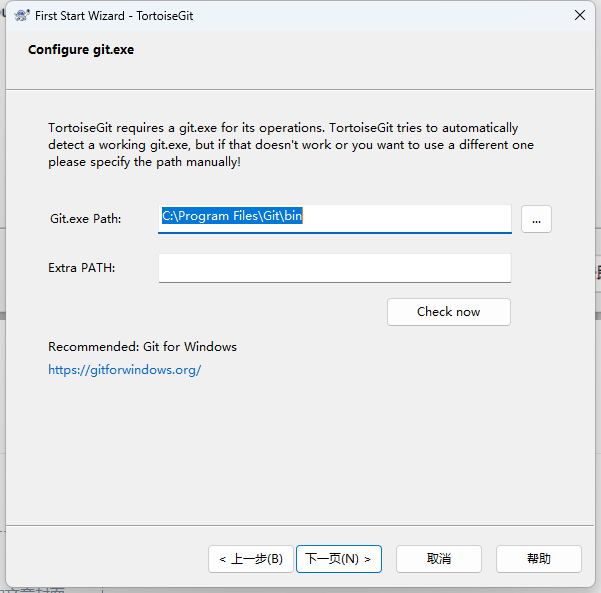Click the "Git.exe Path:" label

(x=86, y=218)
